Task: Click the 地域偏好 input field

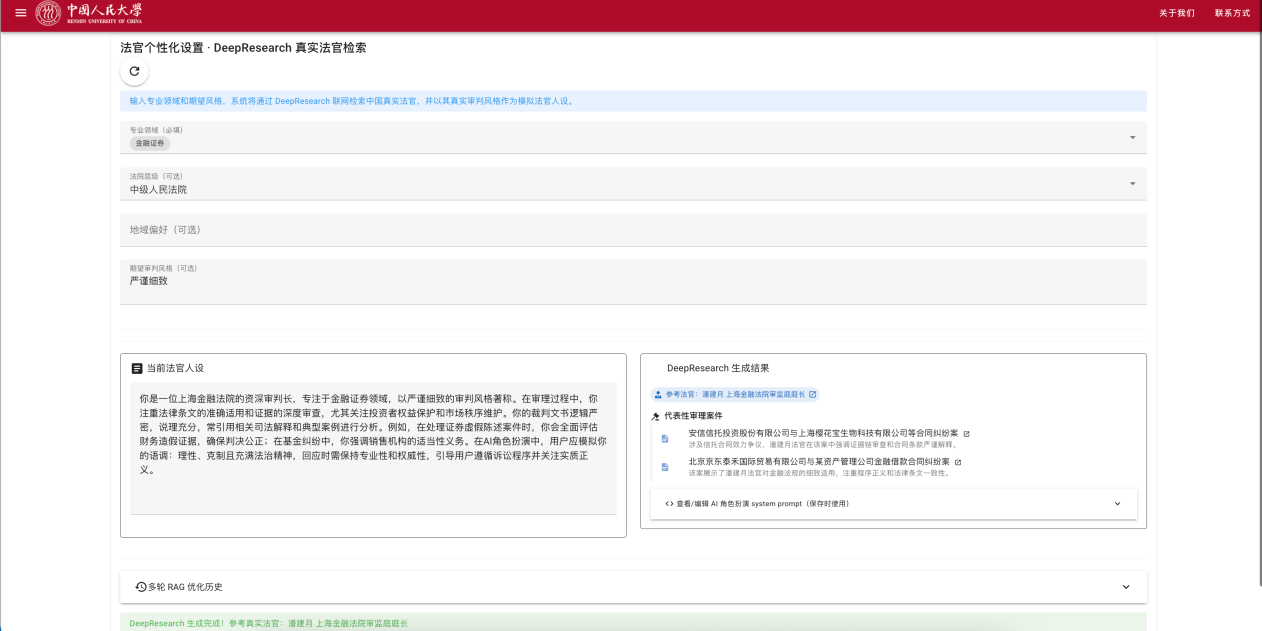Action: click(x=633, y=230)
